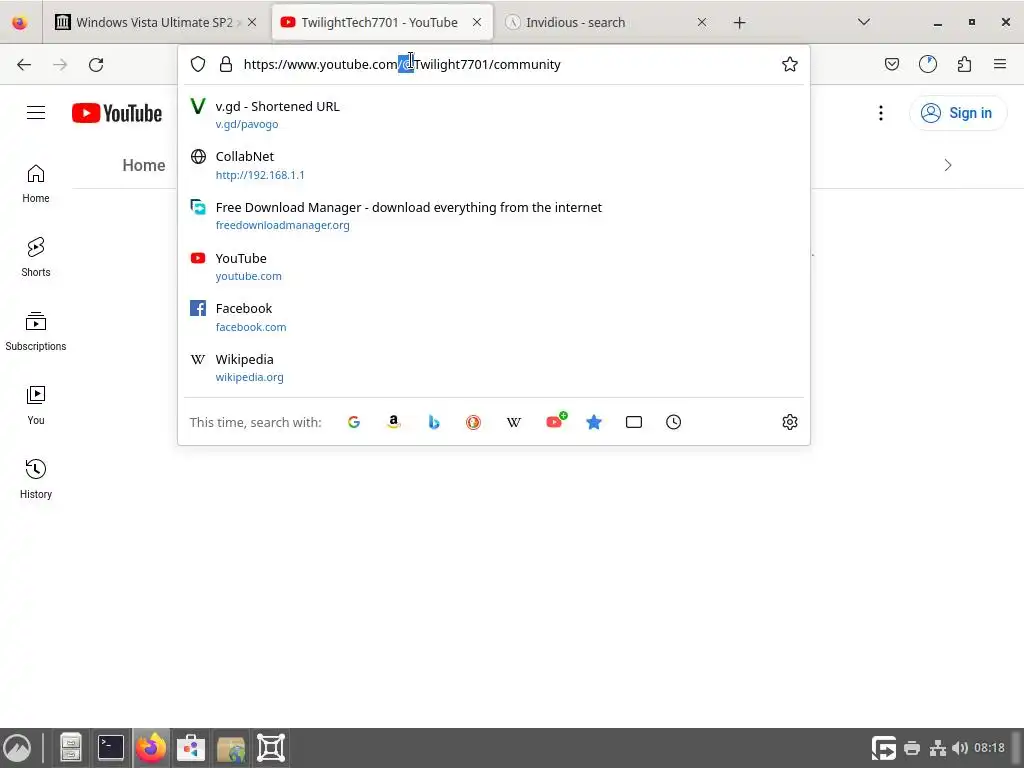
Task: Open Subscriptions in the sidebar
Action: [x=36, y=331]
